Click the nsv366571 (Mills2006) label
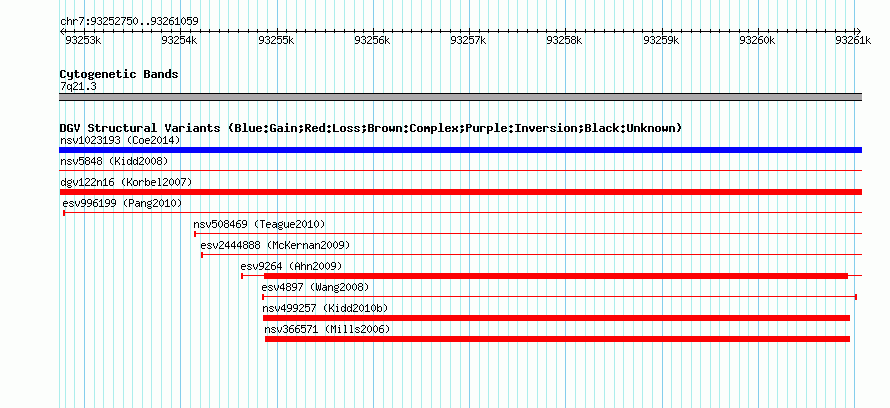Image resolution: width=890 pixels, height=408 pixels. (x=328, y=329)
